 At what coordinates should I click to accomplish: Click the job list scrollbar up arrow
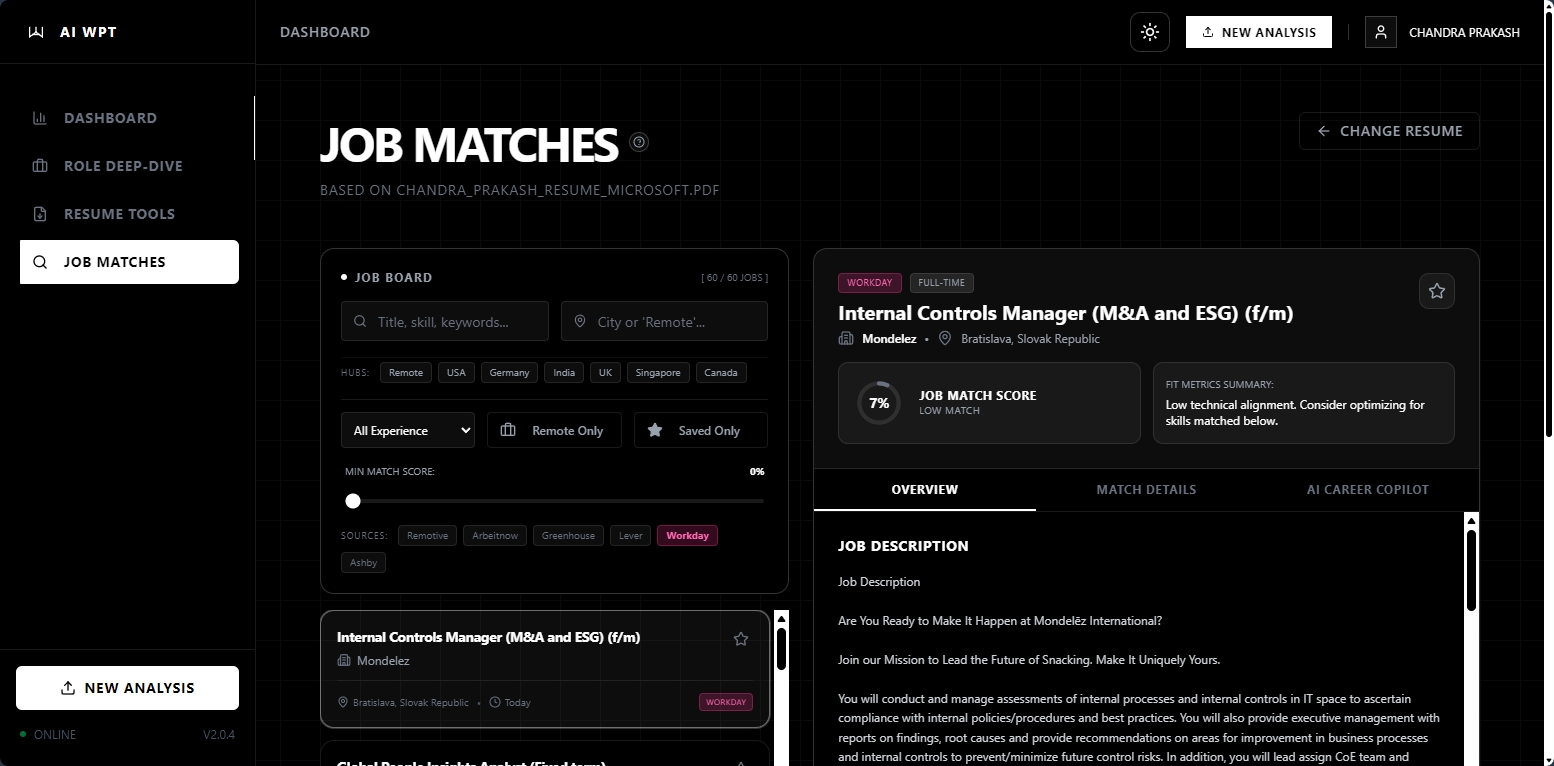pos(782,618)
